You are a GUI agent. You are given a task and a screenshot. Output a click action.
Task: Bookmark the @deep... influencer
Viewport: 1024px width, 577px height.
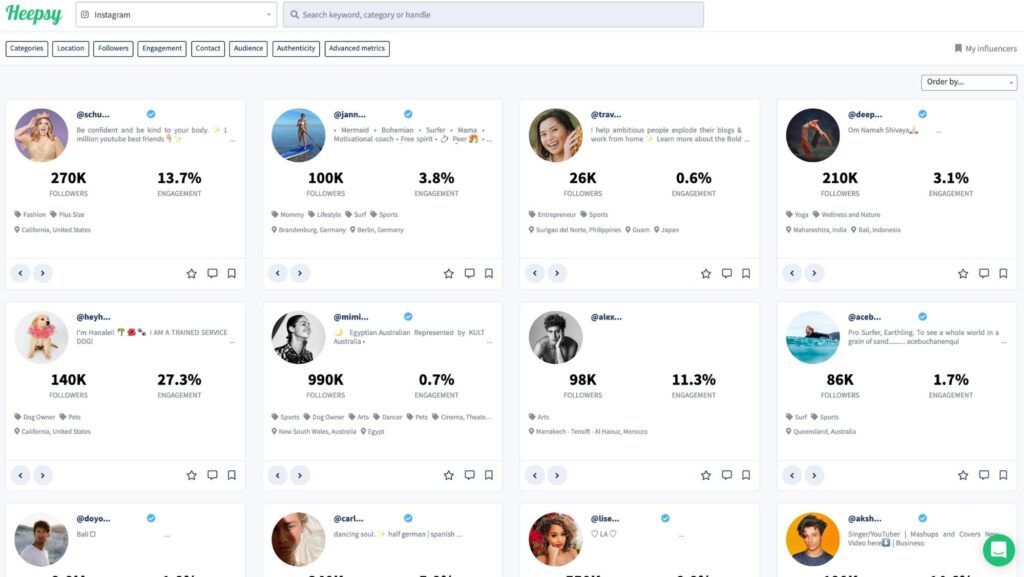click(1004, 273)
